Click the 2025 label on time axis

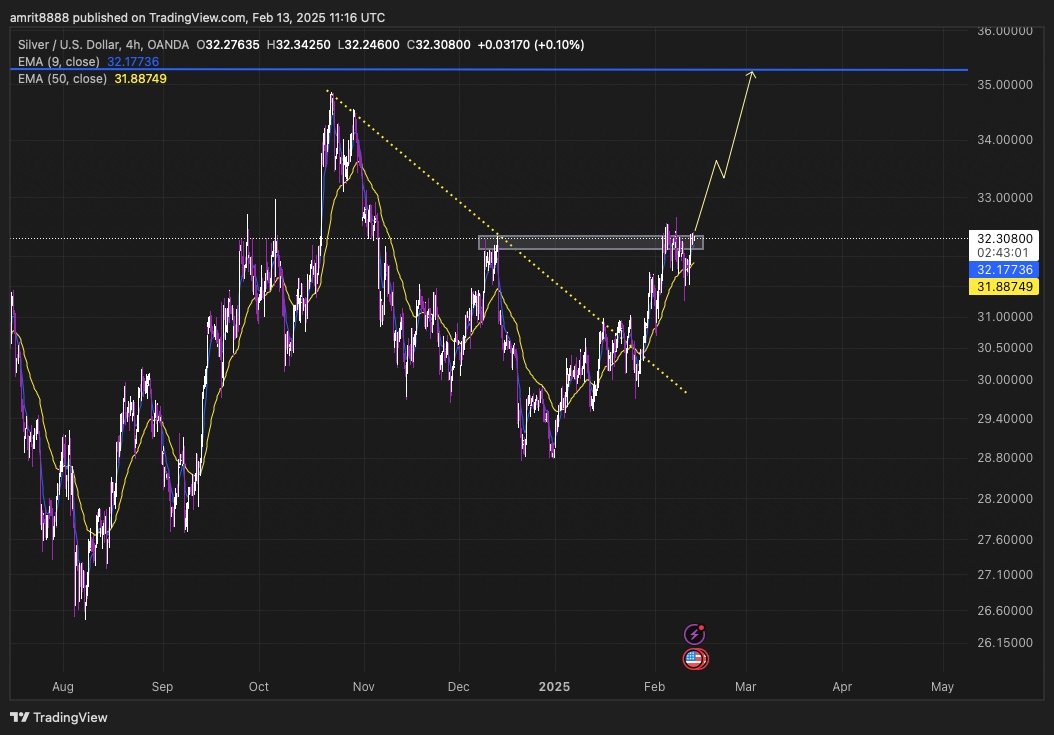coord(555,687)
